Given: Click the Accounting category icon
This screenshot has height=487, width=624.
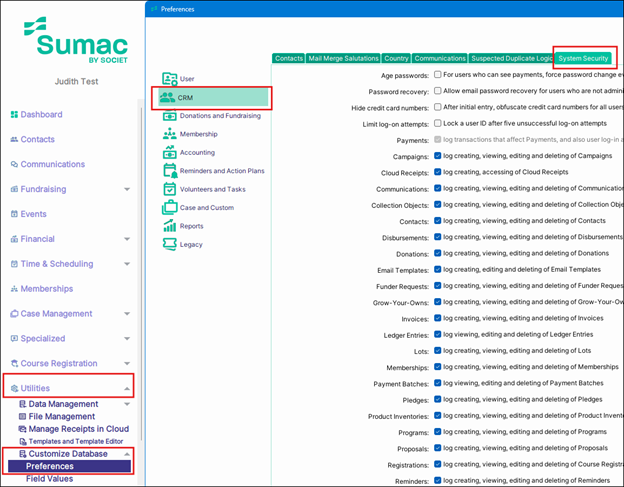Looking at the screenshot, I should (168, 153).
